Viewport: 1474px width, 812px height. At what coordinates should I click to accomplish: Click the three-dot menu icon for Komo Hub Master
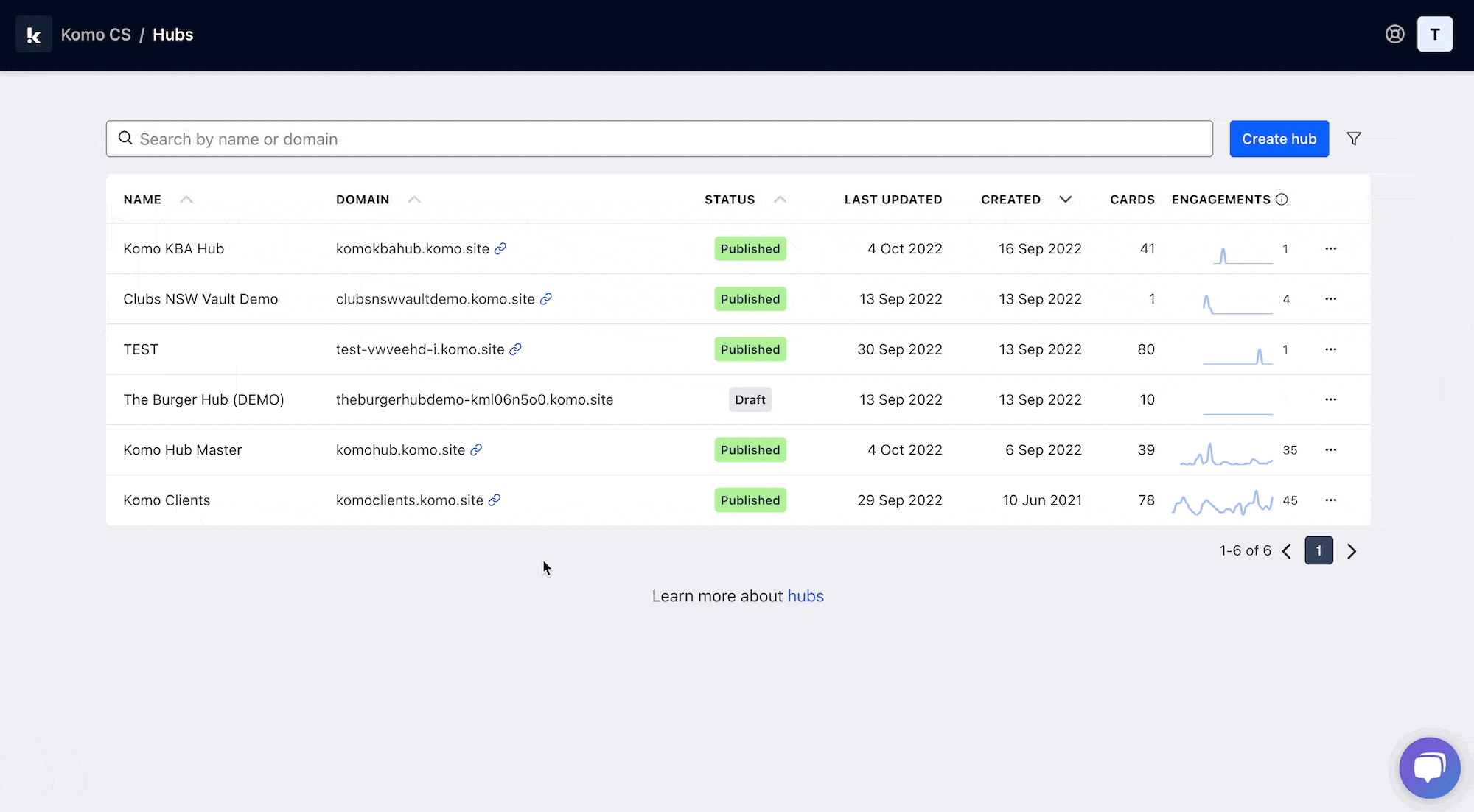[1330, 449]
